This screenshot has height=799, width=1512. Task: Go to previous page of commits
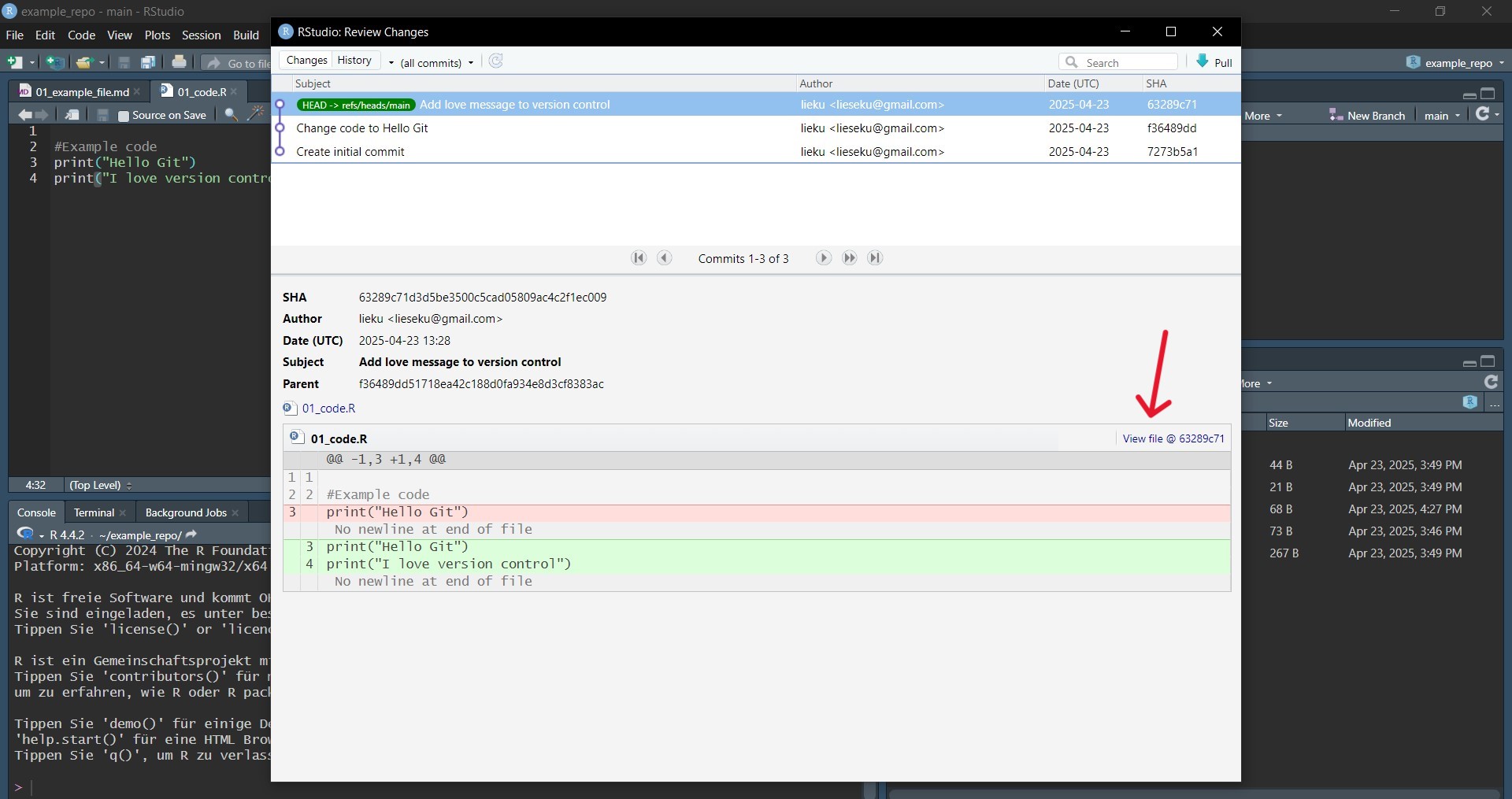pos(665,257)
